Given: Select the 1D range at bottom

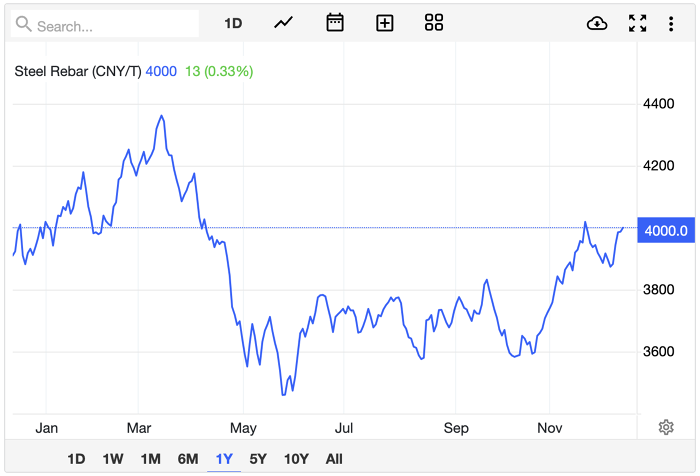Looking at the screenshot, I should (76, 459).
